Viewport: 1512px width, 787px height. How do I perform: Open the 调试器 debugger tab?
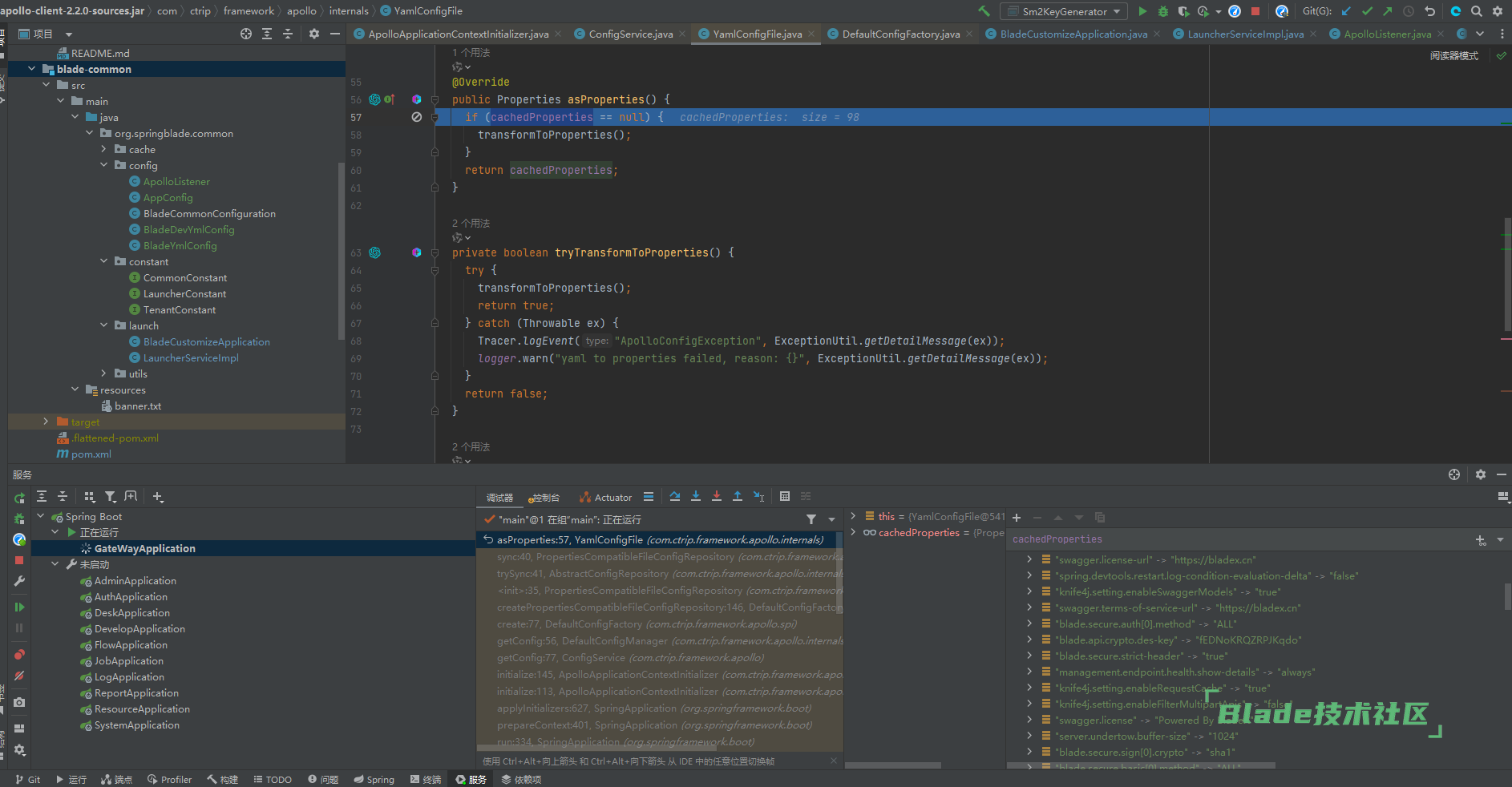click(x=499, y=498)
